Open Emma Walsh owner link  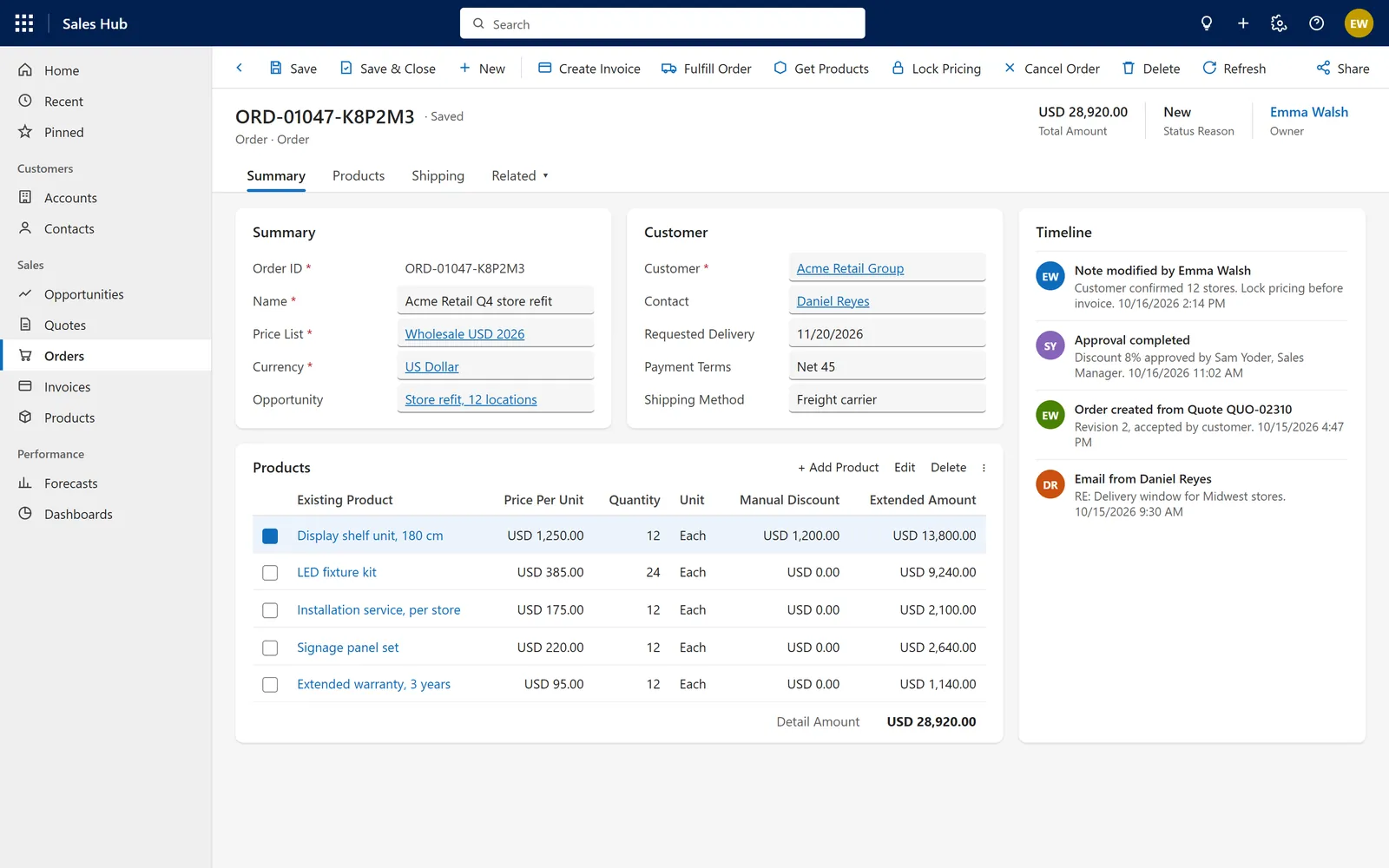[x=1308, y=112]
